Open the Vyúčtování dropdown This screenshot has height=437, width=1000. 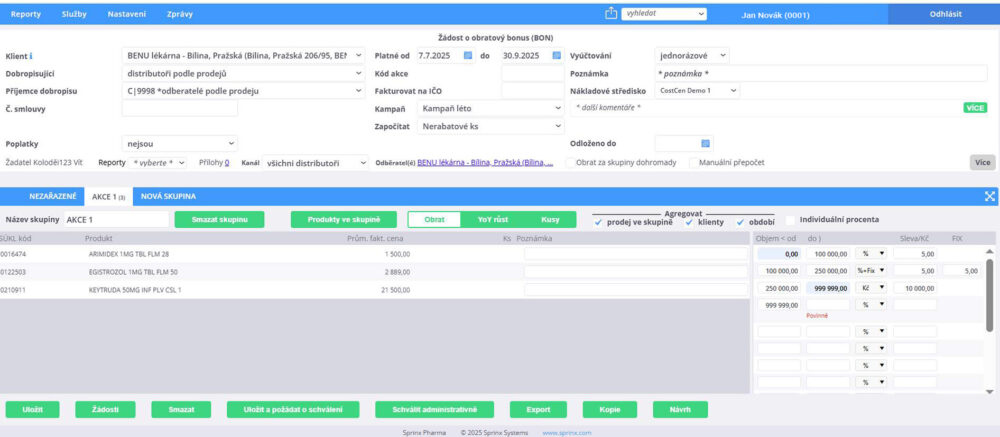click(692, 55)
